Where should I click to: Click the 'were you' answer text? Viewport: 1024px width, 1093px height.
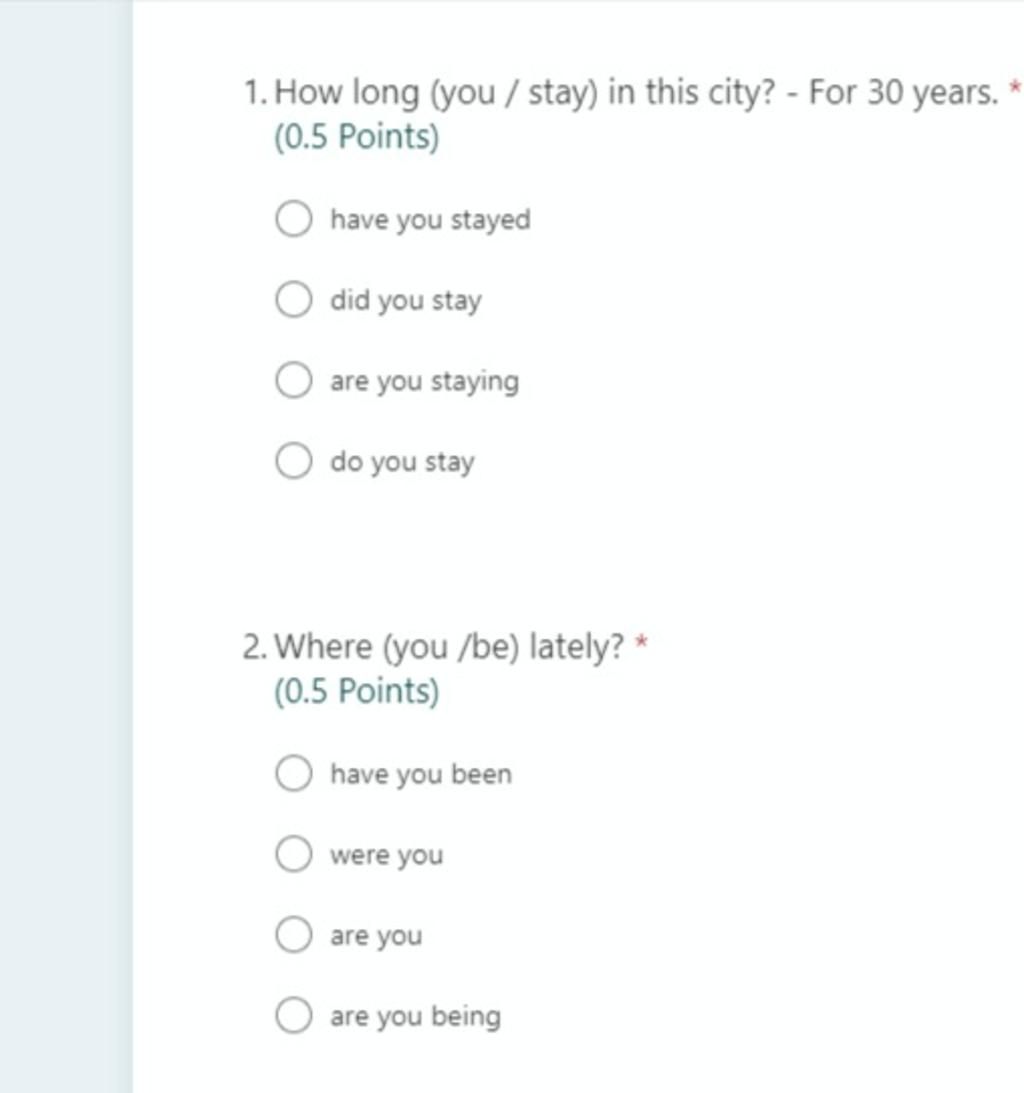(386, 855)
